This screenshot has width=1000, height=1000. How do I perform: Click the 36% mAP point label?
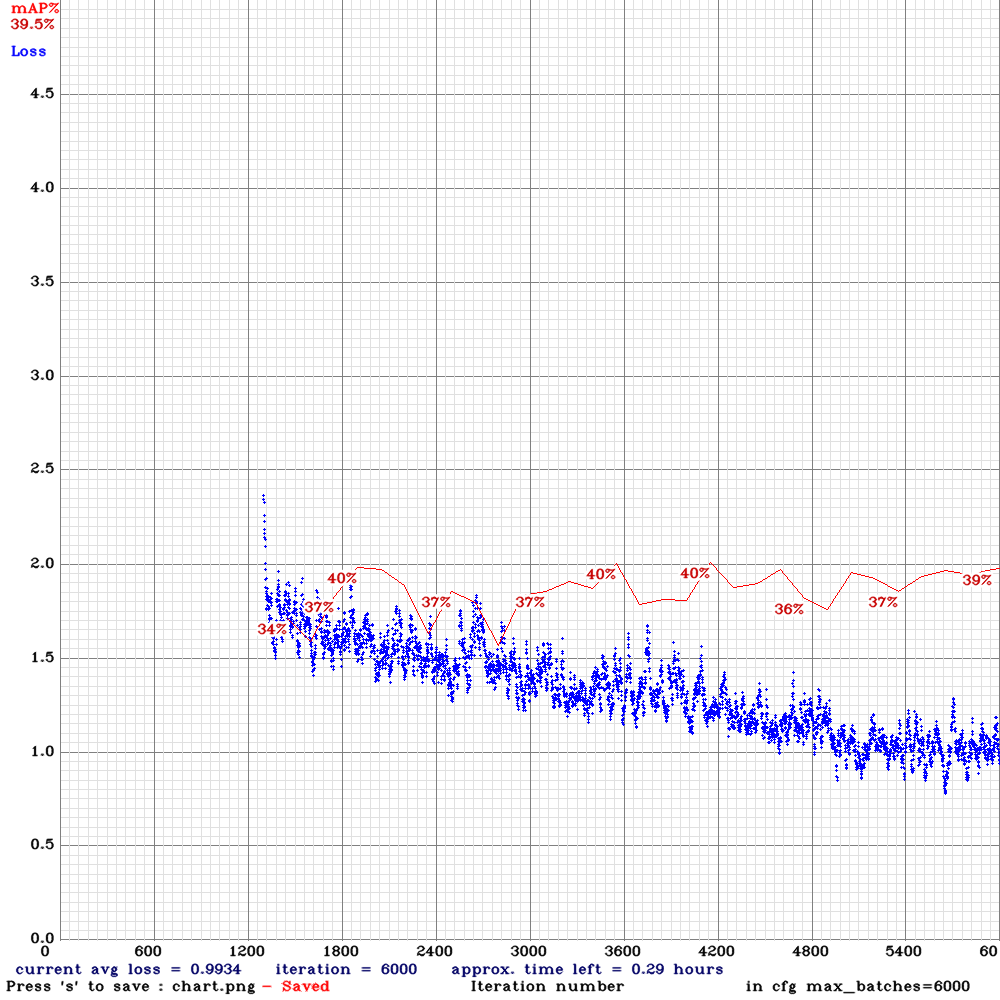[789, 609]
